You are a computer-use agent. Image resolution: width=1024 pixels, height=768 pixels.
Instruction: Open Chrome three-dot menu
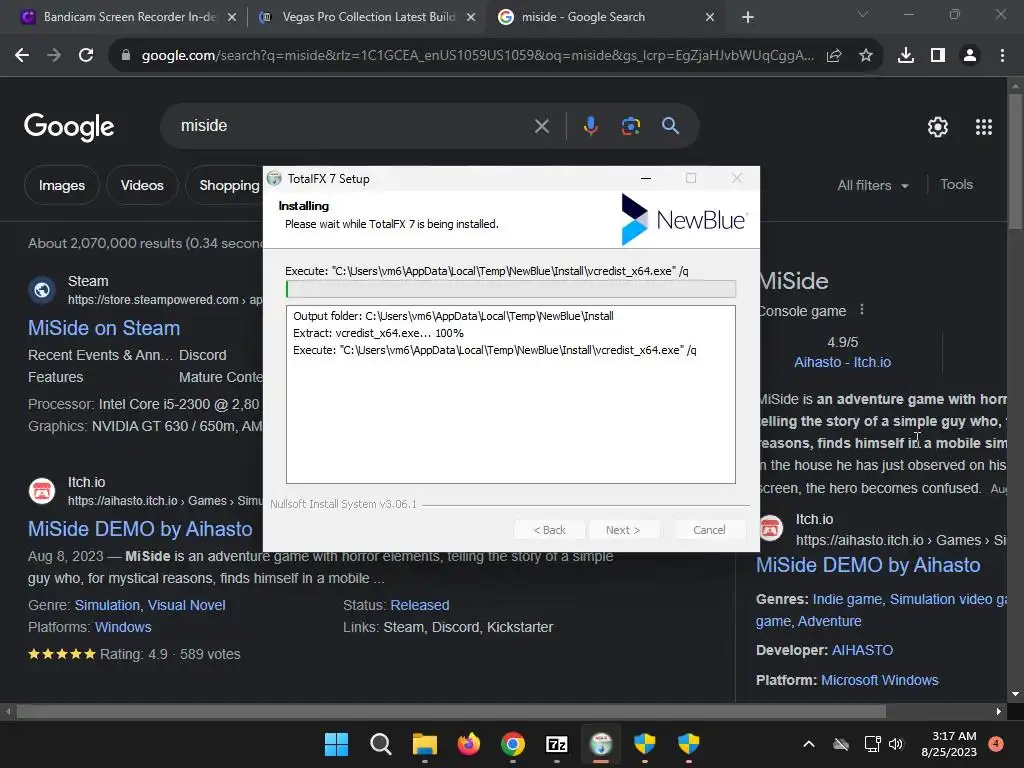(1002, 56)
